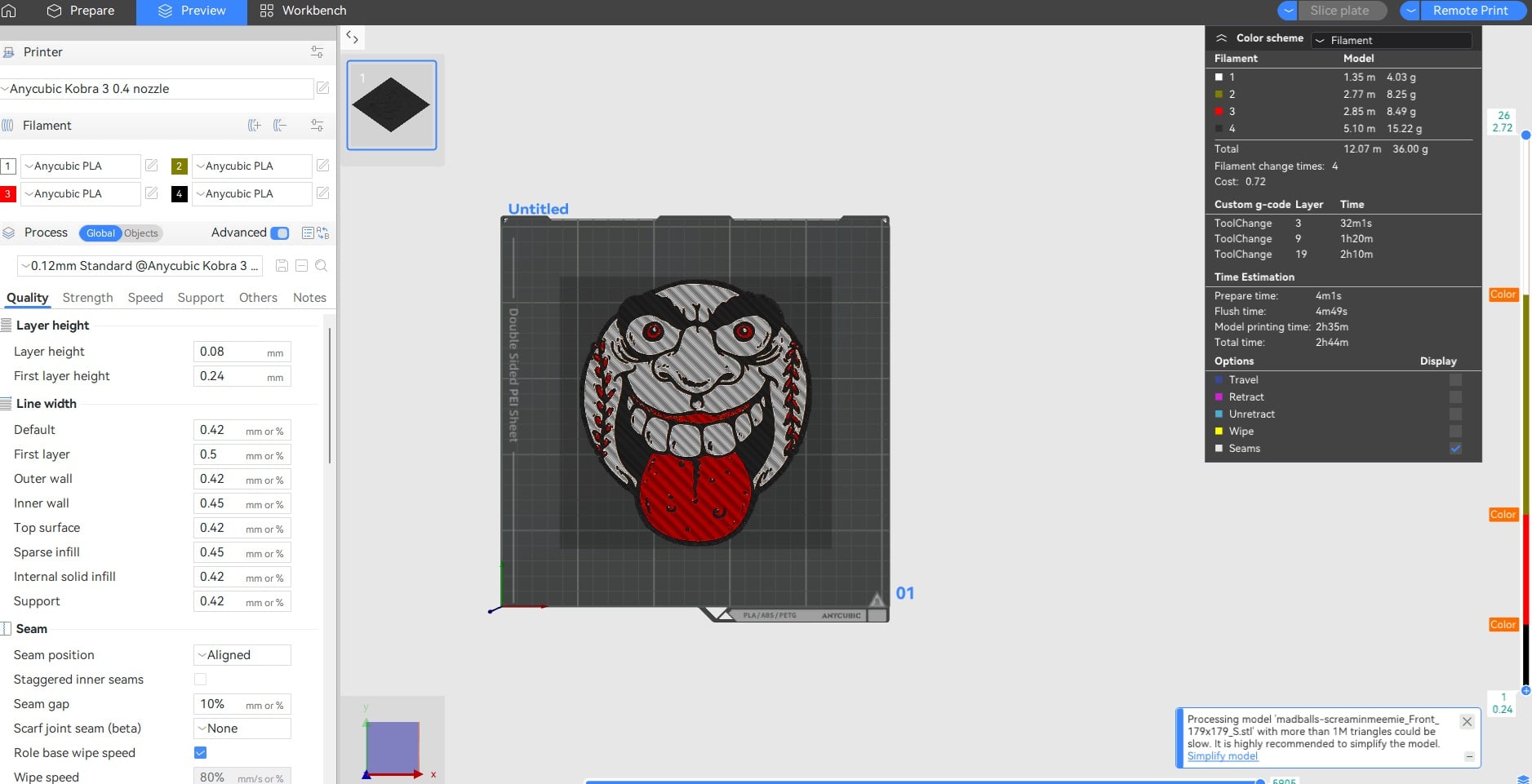Search process settings with magnifier icon

[x=321, y=266]
